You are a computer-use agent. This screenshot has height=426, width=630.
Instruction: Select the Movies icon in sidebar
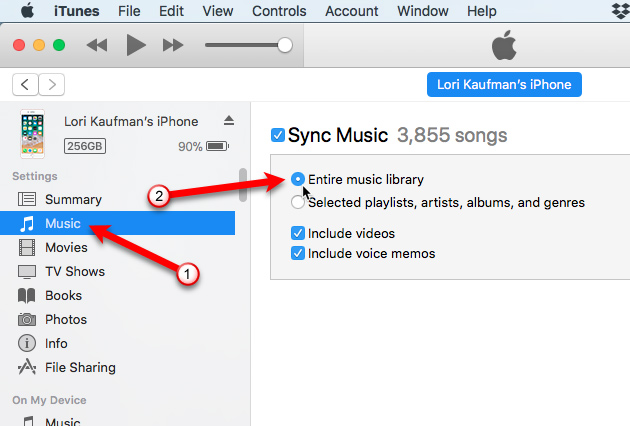tap(28, 247)
